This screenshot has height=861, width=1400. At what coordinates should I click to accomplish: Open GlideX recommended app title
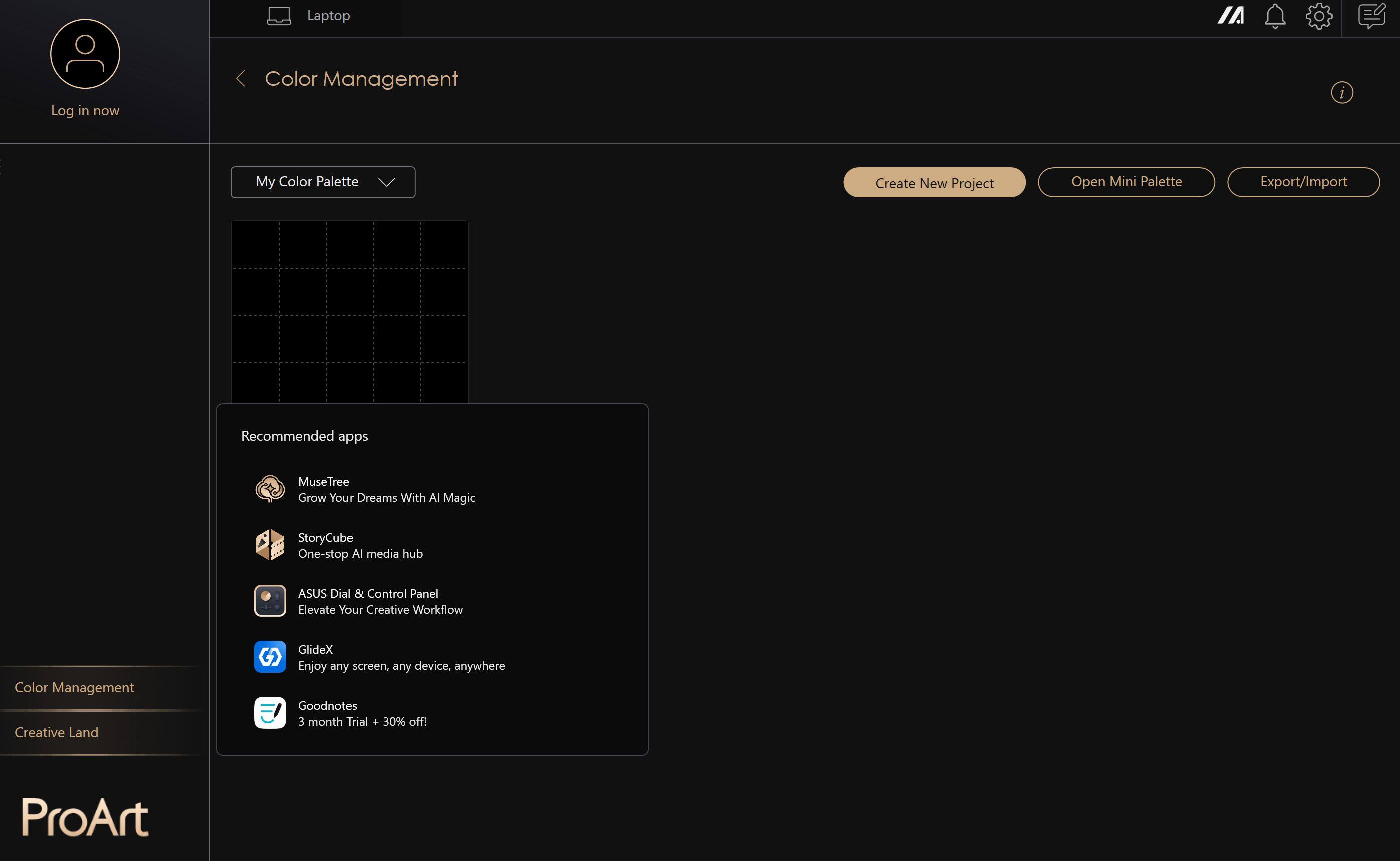point(315,650)
